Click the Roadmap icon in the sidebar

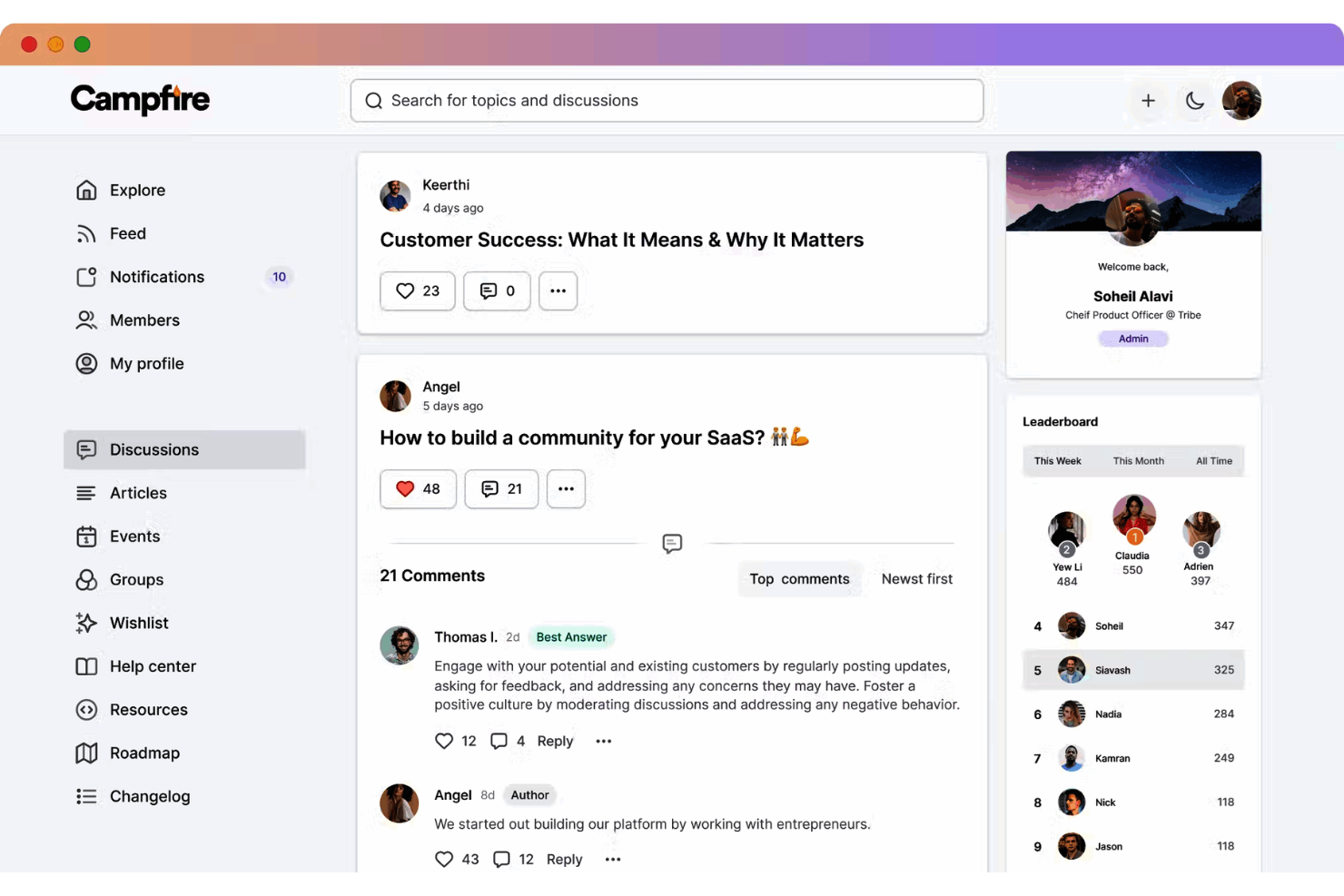coord(86,753)
